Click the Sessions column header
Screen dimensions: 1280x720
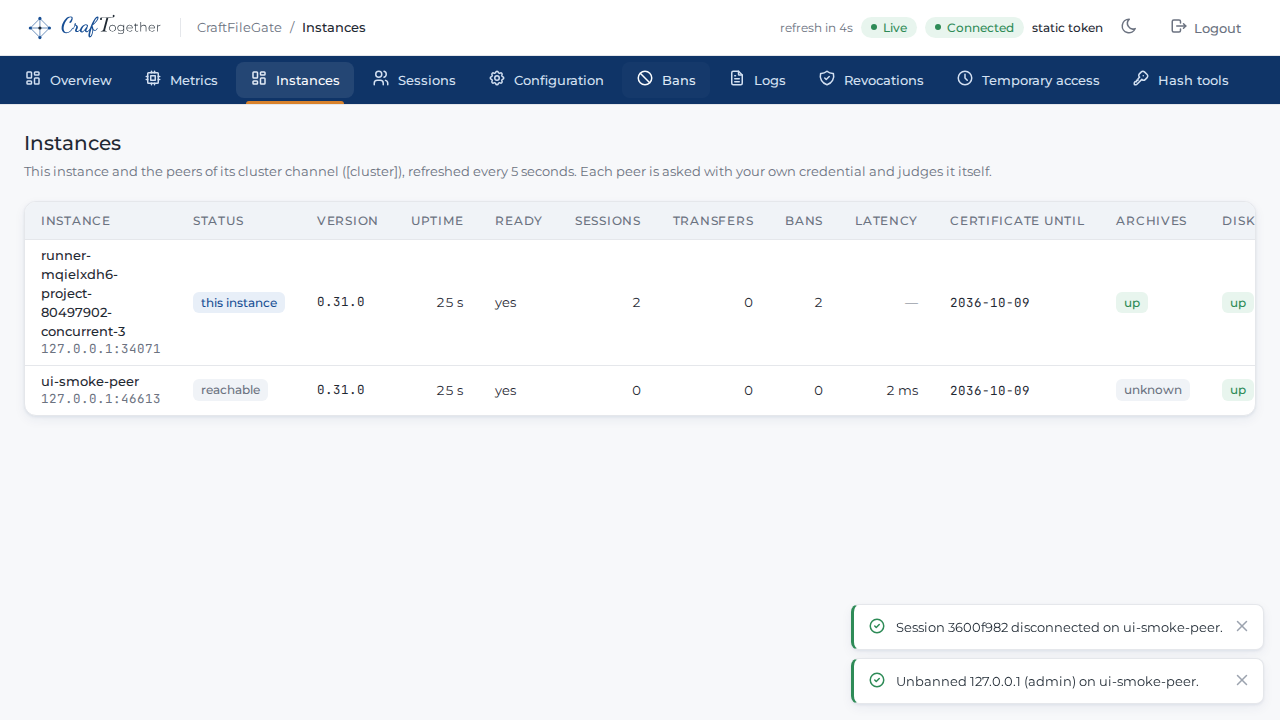(x=608, y=221)
